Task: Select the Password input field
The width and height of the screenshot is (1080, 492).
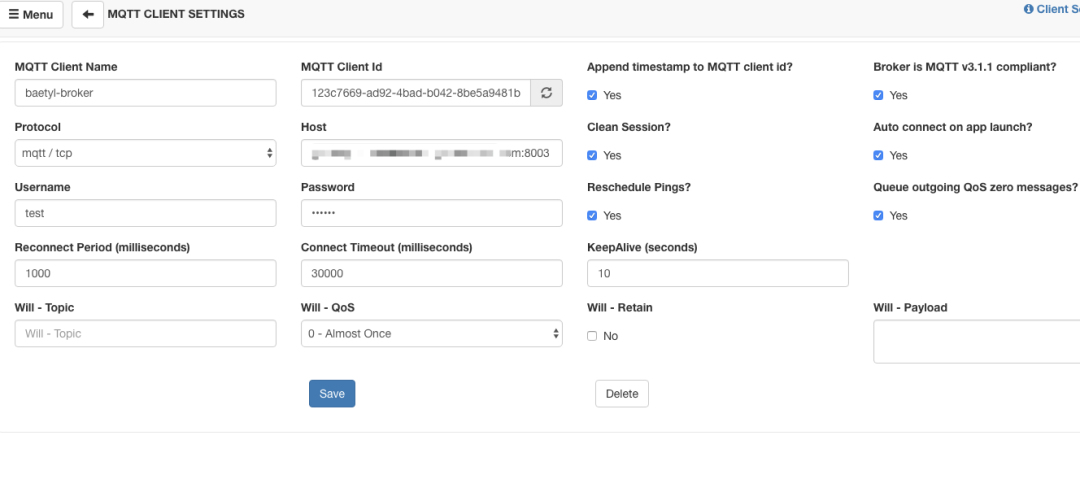Action: tap(431, 213)
